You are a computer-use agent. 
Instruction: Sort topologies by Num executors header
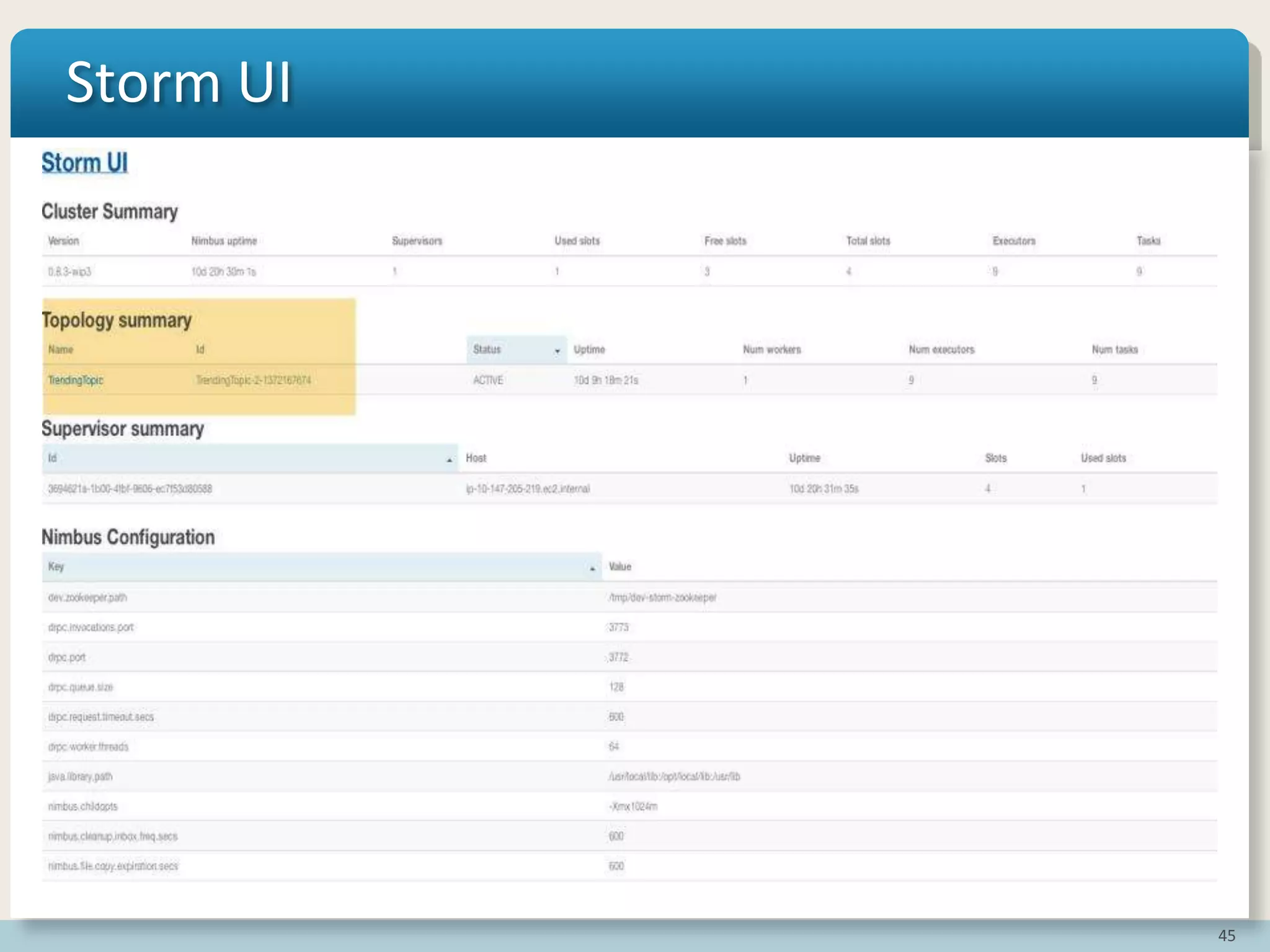point(941,350)
